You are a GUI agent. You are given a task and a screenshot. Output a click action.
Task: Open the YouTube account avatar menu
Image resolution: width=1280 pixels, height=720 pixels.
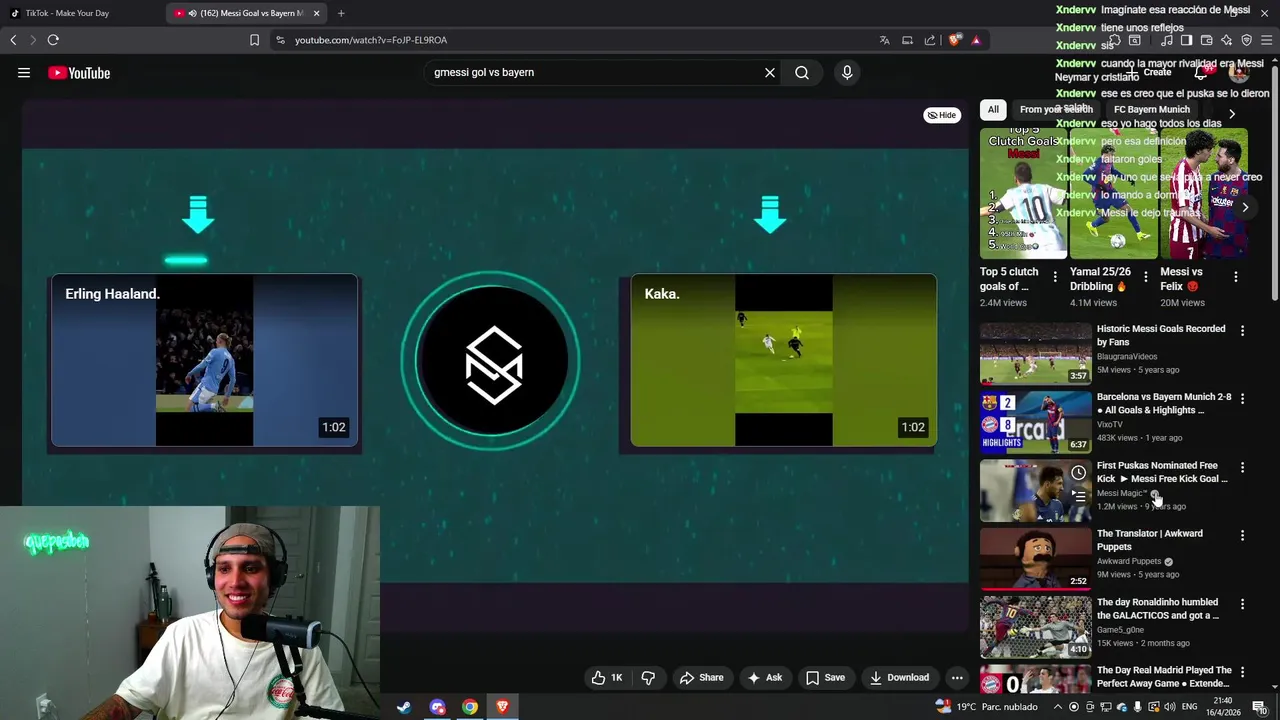click(x=1239, y=73)
